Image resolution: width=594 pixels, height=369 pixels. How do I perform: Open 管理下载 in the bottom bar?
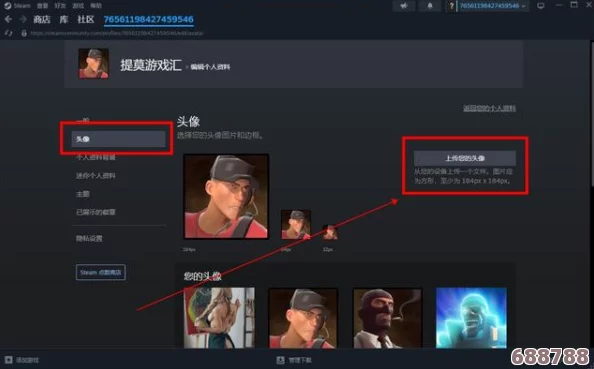click(300, 360)
